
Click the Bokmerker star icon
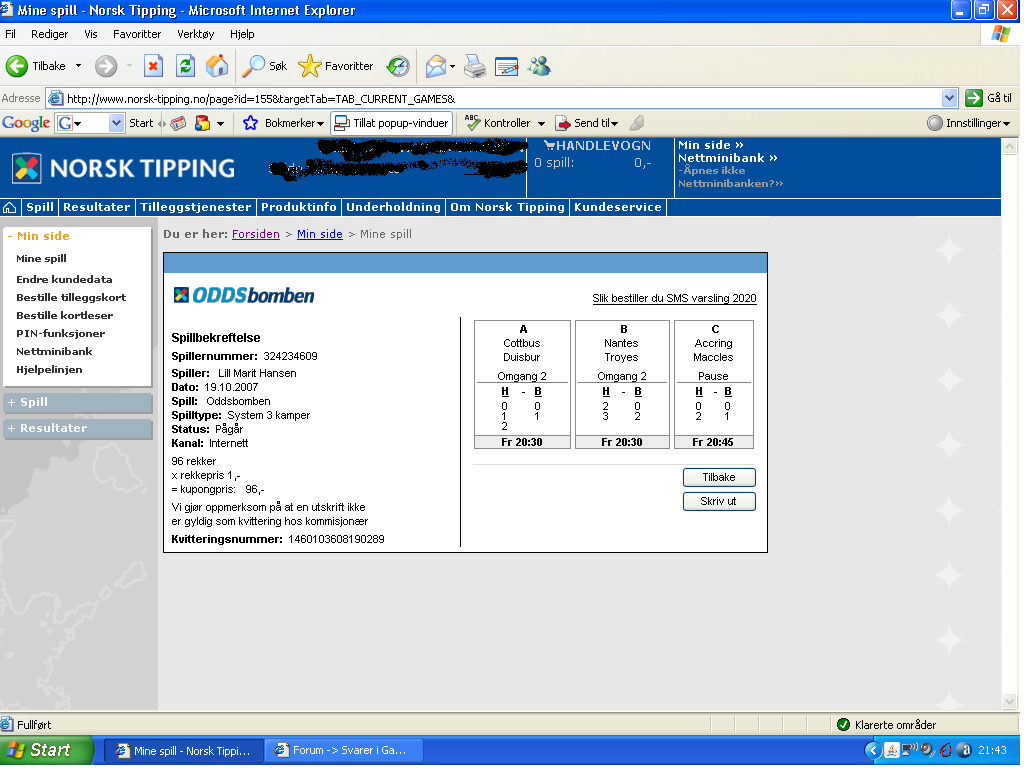(x=250, y=123)
